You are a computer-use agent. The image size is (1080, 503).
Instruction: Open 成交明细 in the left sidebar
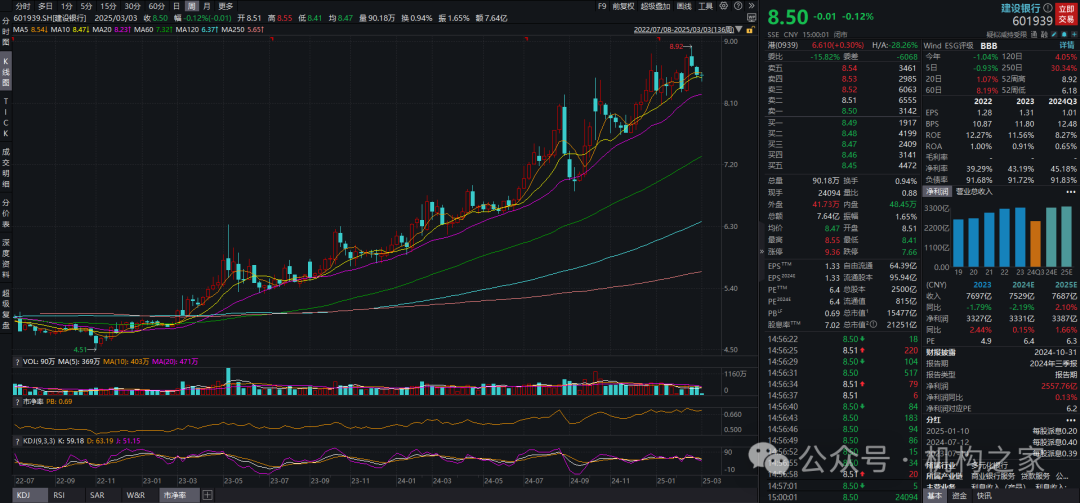pyautogui.click(x=6, y=169)
